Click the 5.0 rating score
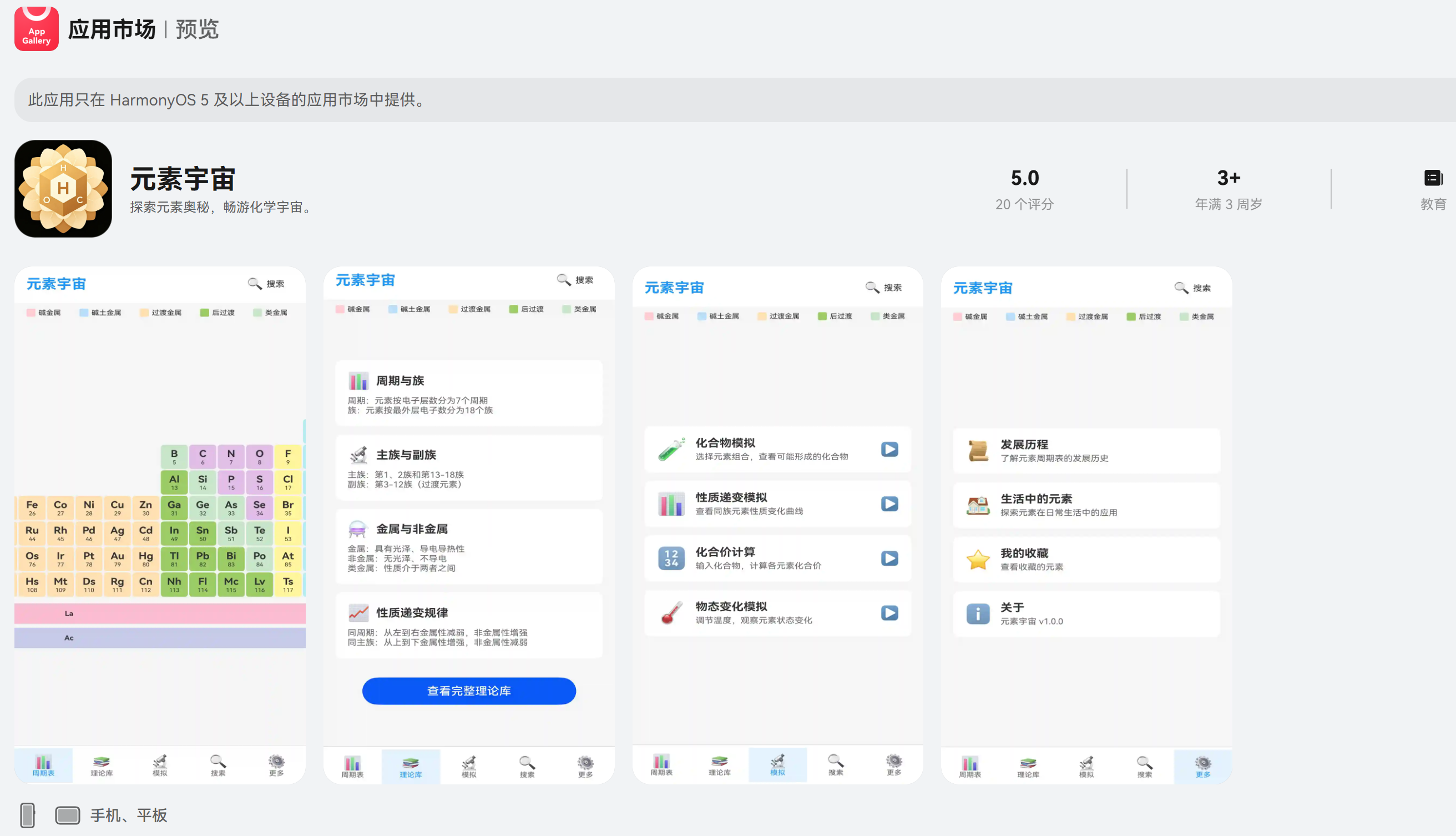Screen dimensions: 1456x836 click(1025, 178)
